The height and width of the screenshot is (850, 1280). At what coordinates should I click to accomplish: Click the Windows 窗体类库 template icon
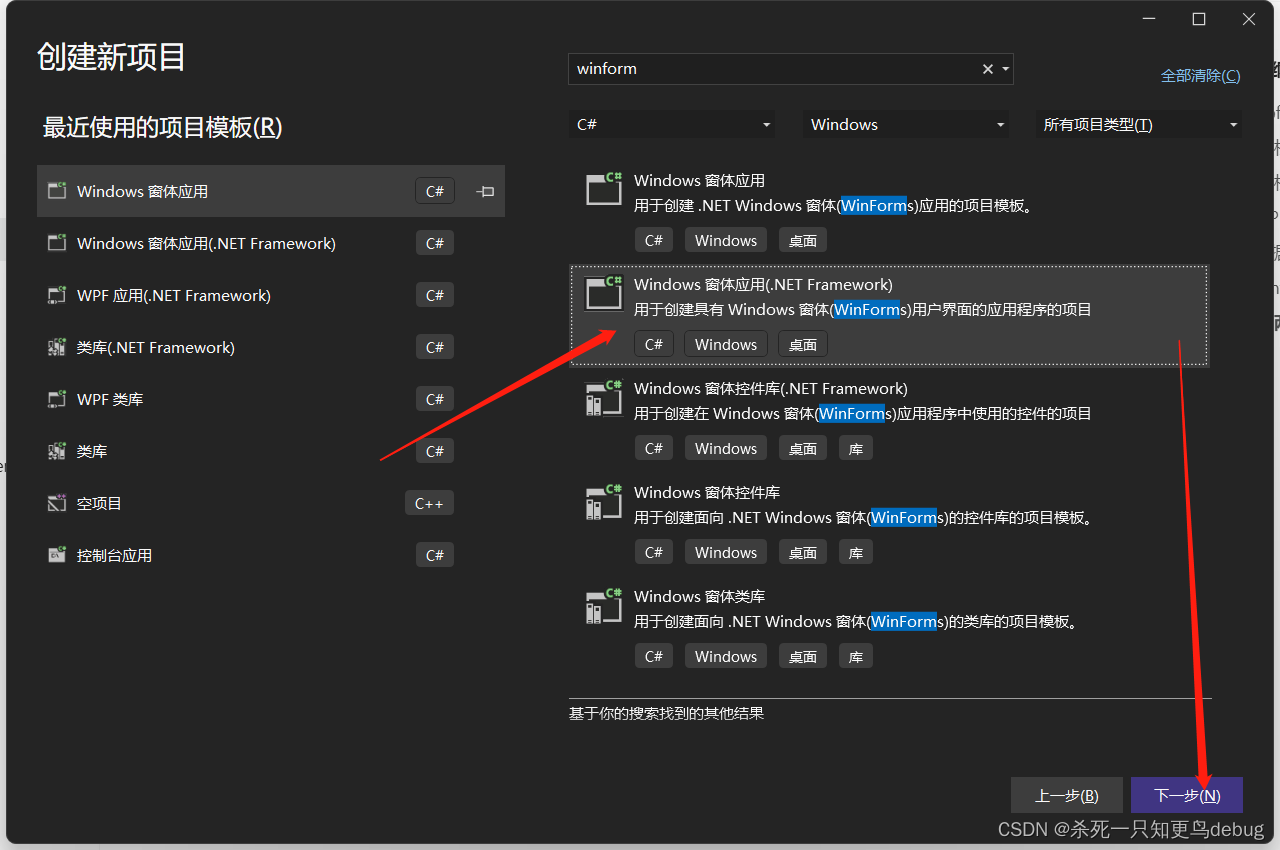[x=604, y=605]
